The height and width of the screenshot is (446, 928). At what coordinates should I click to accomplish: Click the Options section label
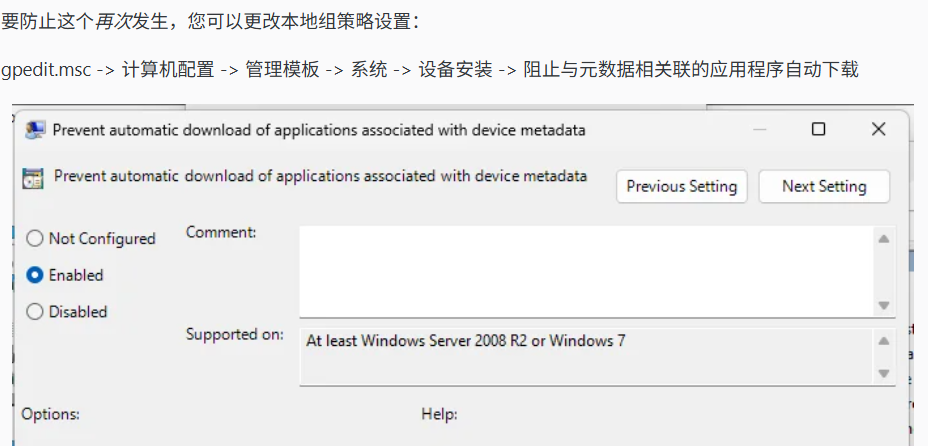click(x=51, y=414)
